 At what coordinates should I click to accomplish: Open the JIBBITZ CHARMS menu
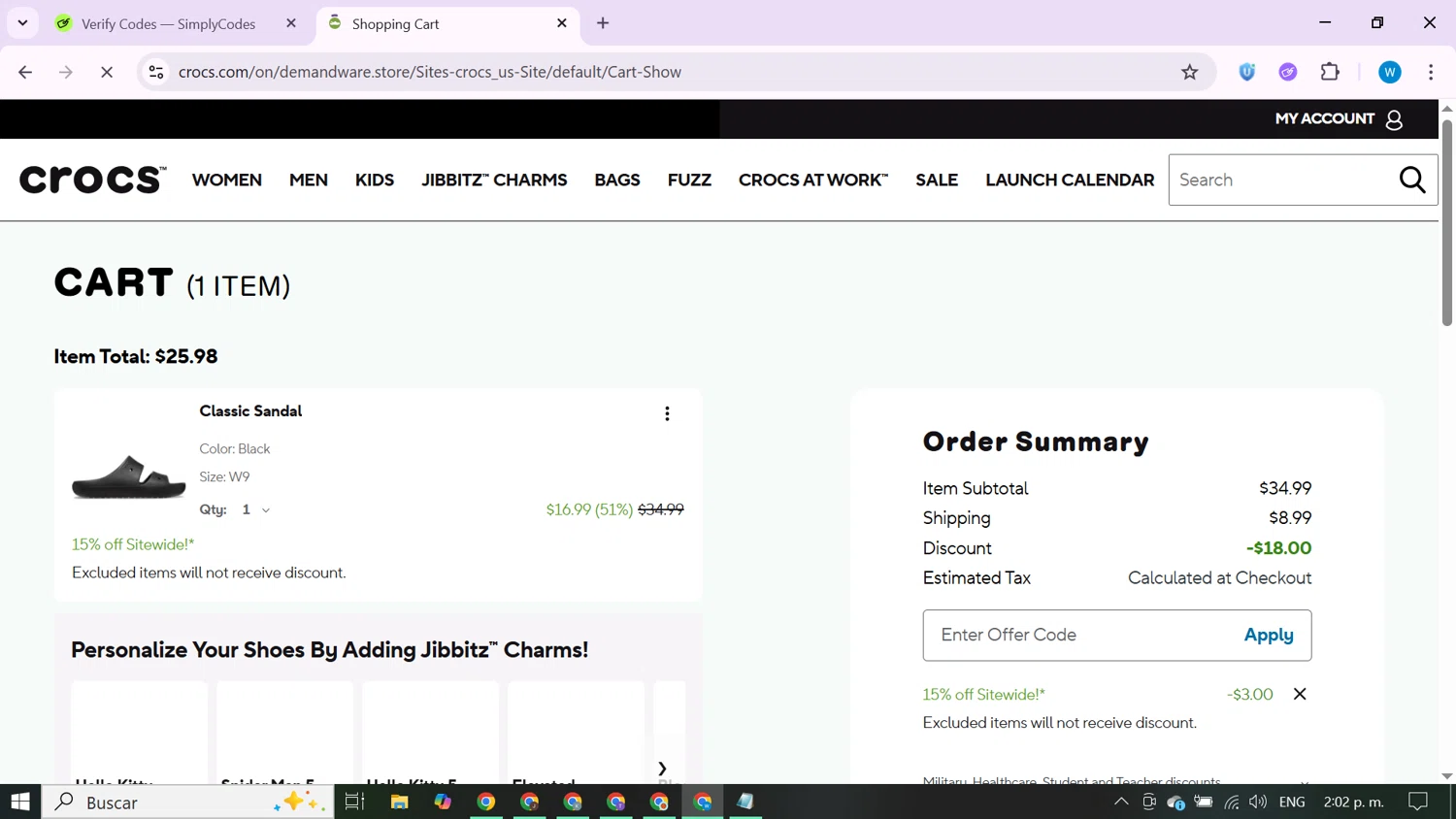pyautogui.click(x=494, y=180)
